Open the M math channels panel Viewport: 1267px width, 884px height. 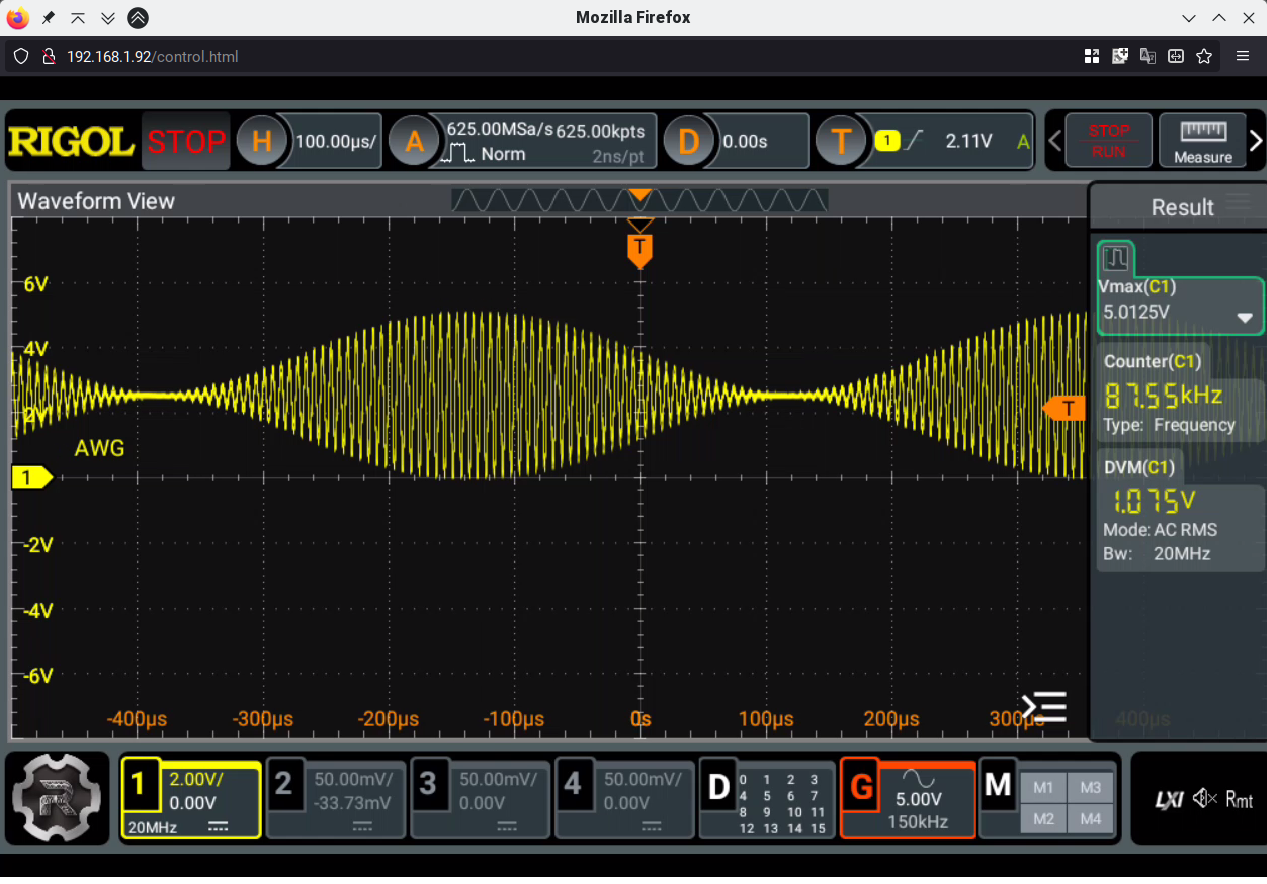997,786
